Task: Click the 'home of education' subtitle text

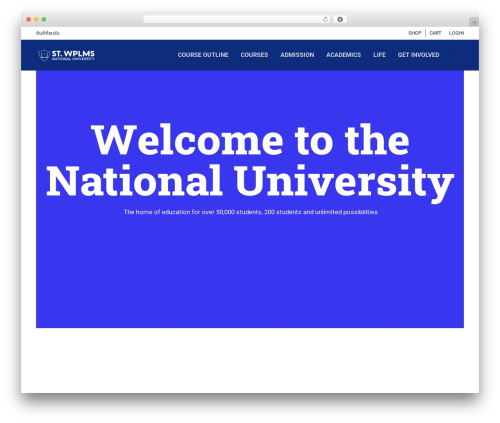Action: [251, 212]
